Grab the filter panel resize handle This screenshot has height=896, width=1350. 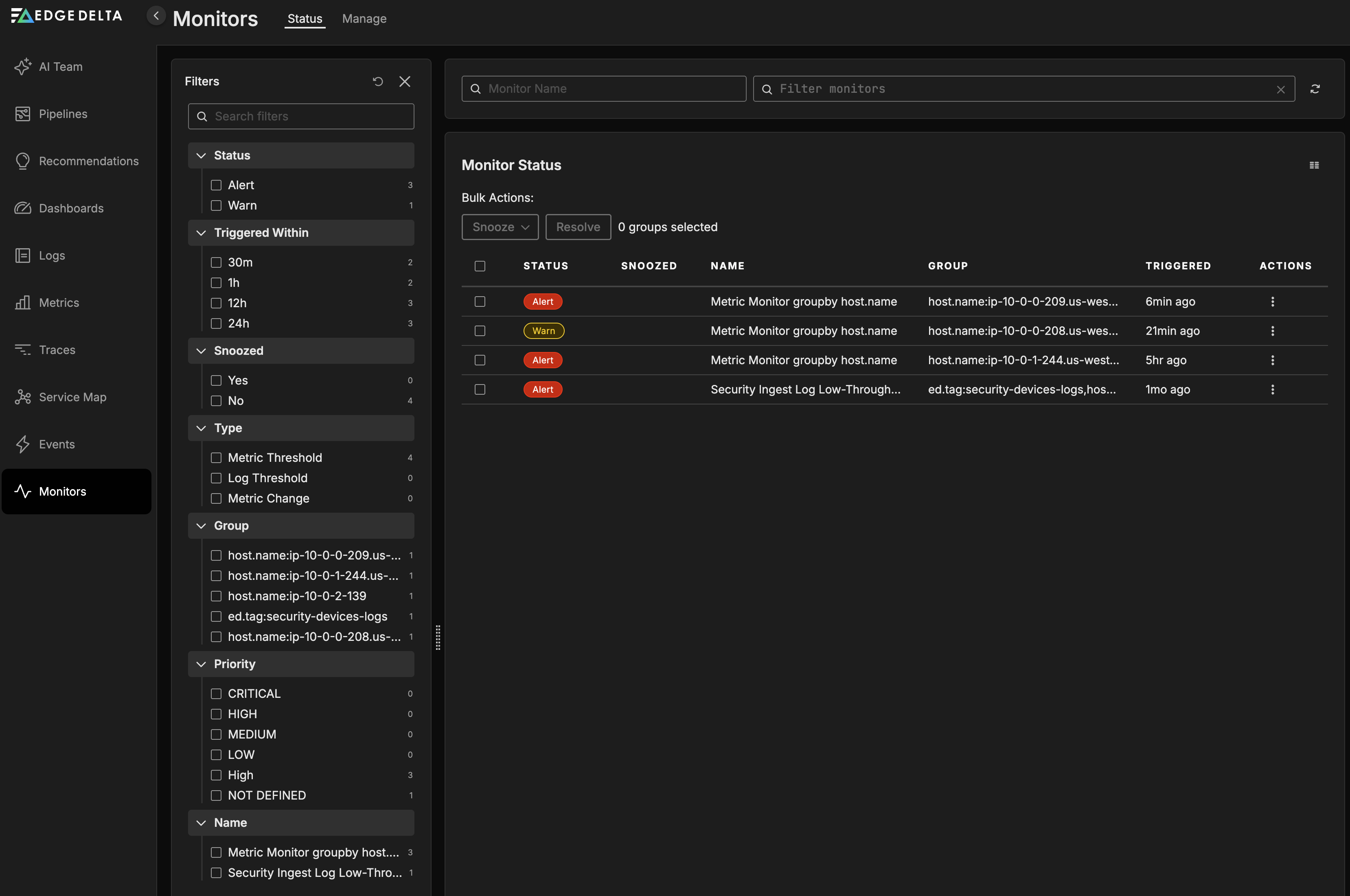point(438,637)
